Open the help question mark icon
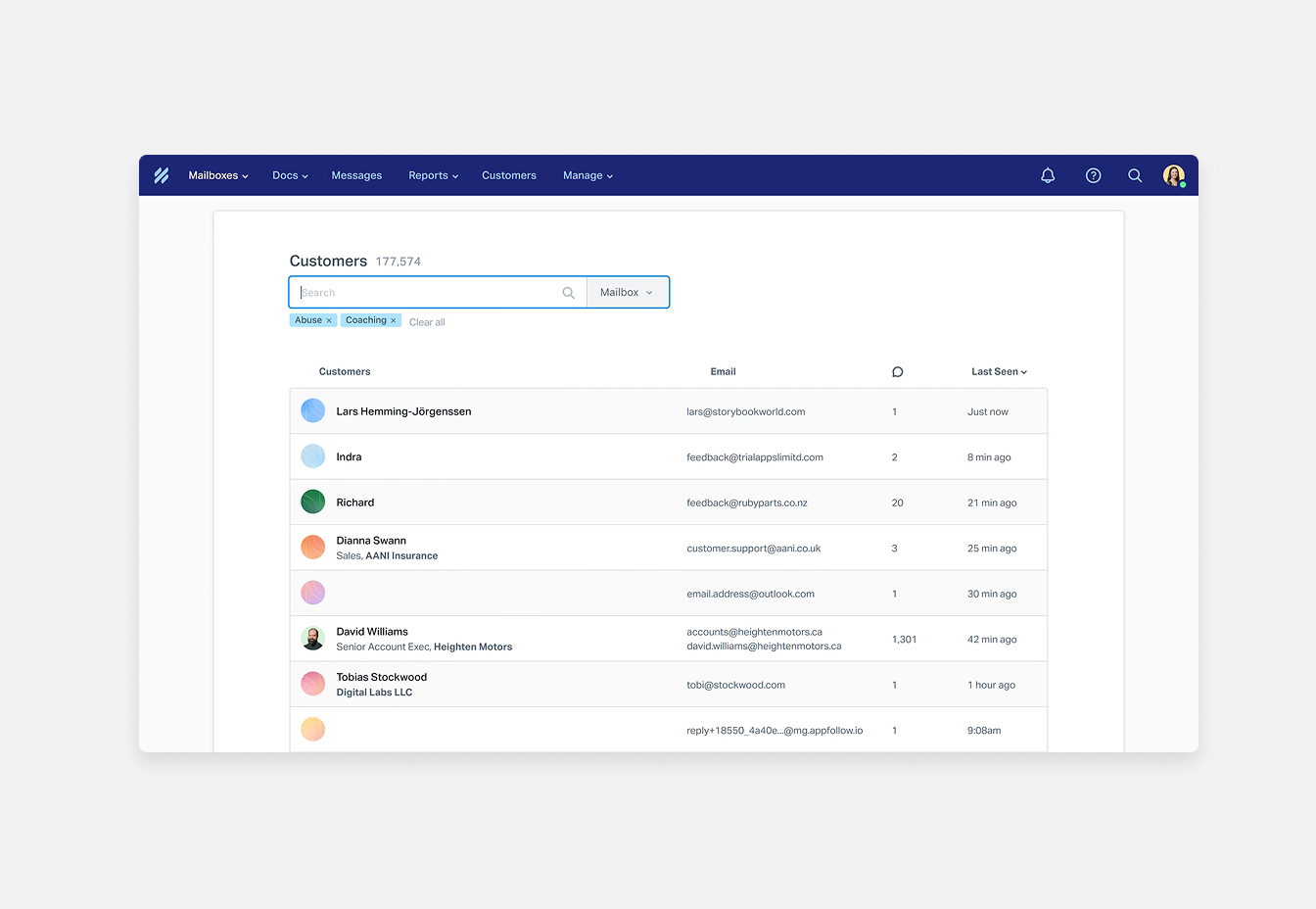 (1093, 175)
